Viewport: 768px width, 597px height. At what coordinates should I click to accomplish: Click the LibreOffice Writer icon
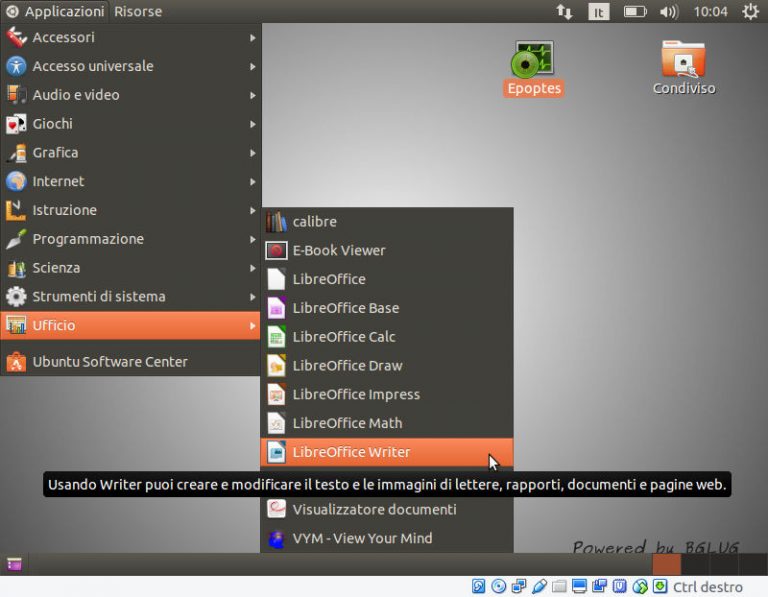pos(276,452)
